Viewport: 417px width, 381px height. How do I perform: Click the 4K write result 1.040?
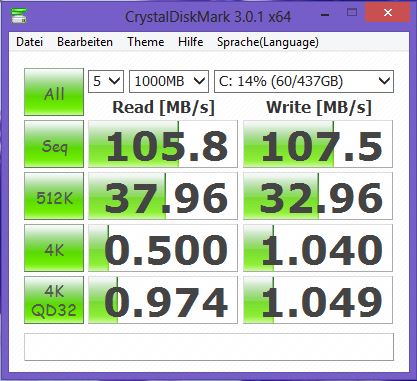click(x=318, y=248)
